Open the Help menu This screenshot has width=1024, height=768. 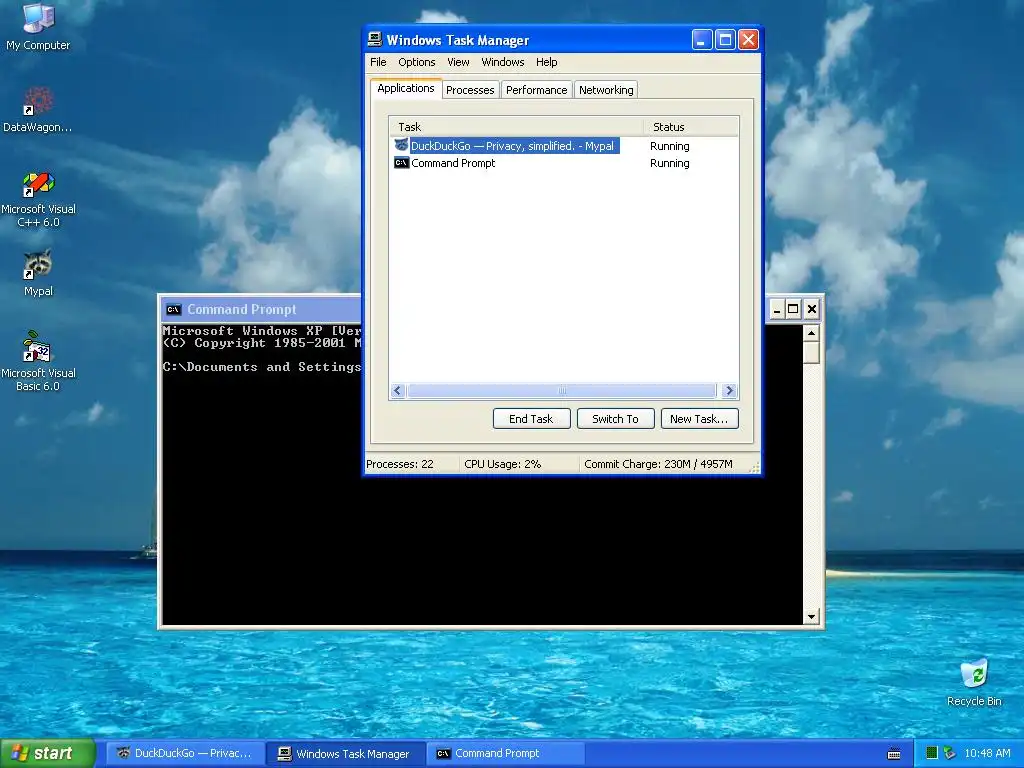point(547,62)
